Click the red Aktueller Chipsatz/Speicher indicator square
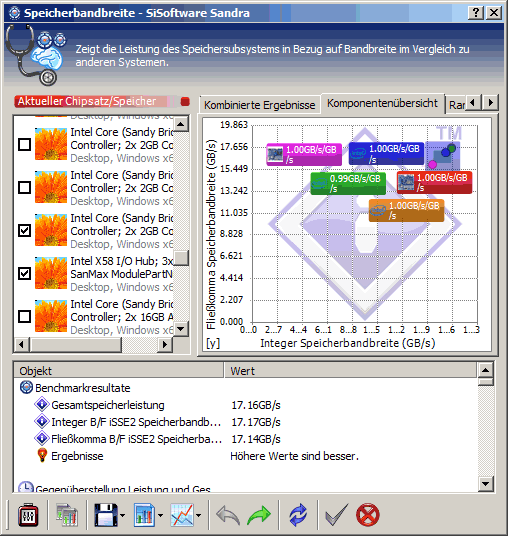This screenshot has width=508, height=536. [x=185, y=102]
